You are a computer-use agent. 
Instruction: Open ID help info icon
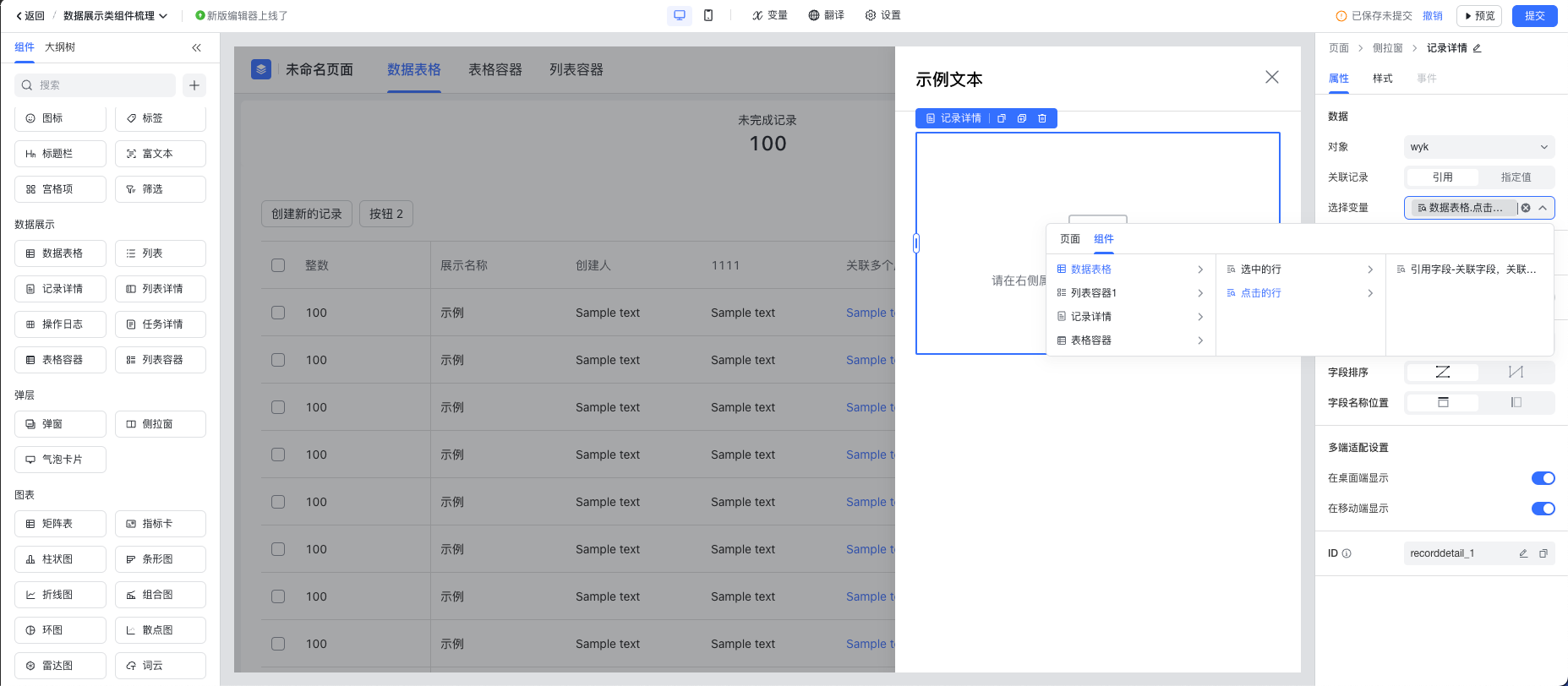coord(1347,553)
